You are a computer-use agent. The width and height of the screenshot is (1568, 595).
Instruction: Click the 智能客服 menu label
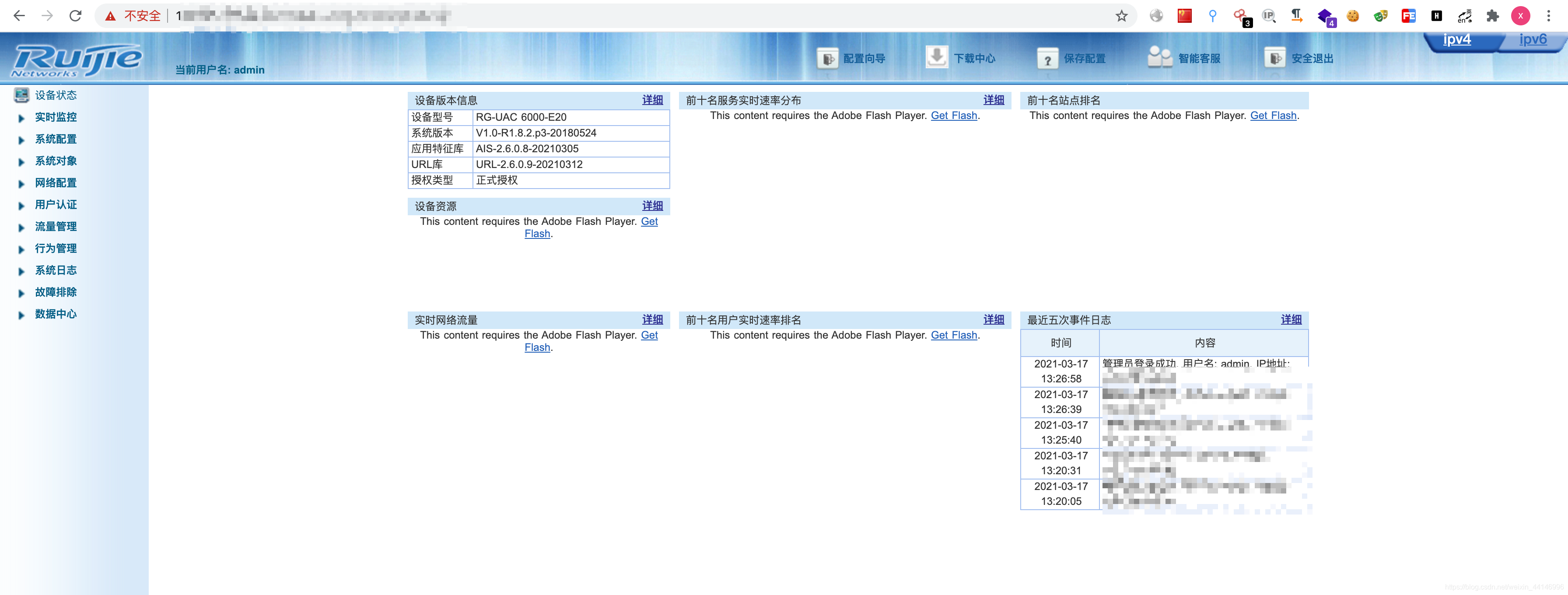1199,58
